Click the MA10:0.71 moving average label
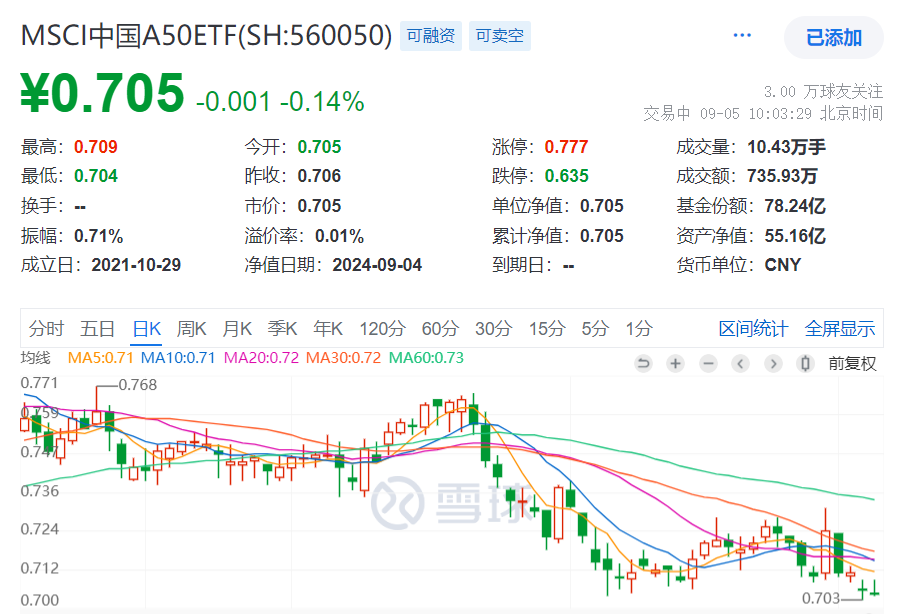Screen dimensions: 900x614 click(178, 357)
